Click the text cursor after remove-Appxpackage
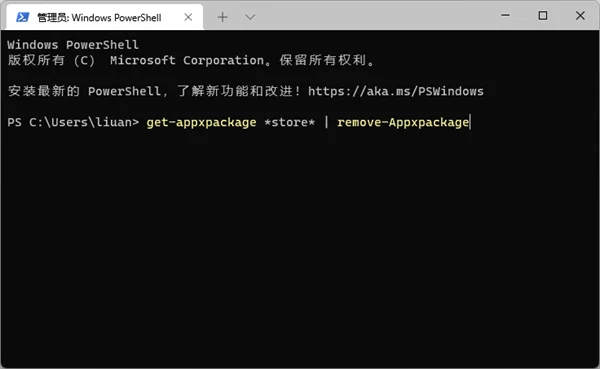This screenshot has height=369, width=600. [x=470, y=122]
